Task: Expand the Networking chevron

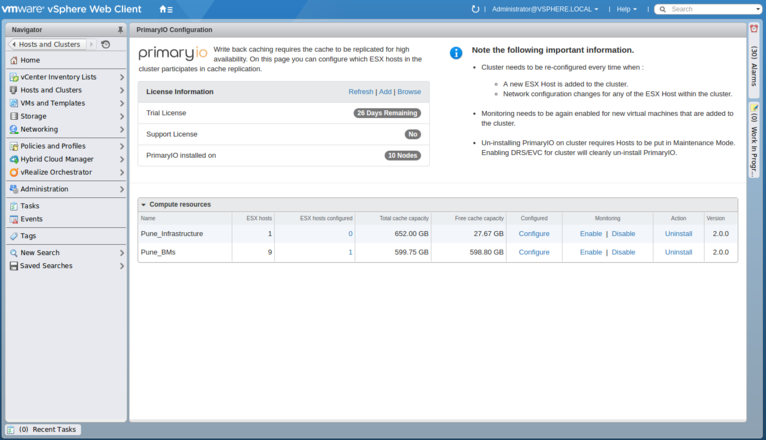Action: (122, 129)
